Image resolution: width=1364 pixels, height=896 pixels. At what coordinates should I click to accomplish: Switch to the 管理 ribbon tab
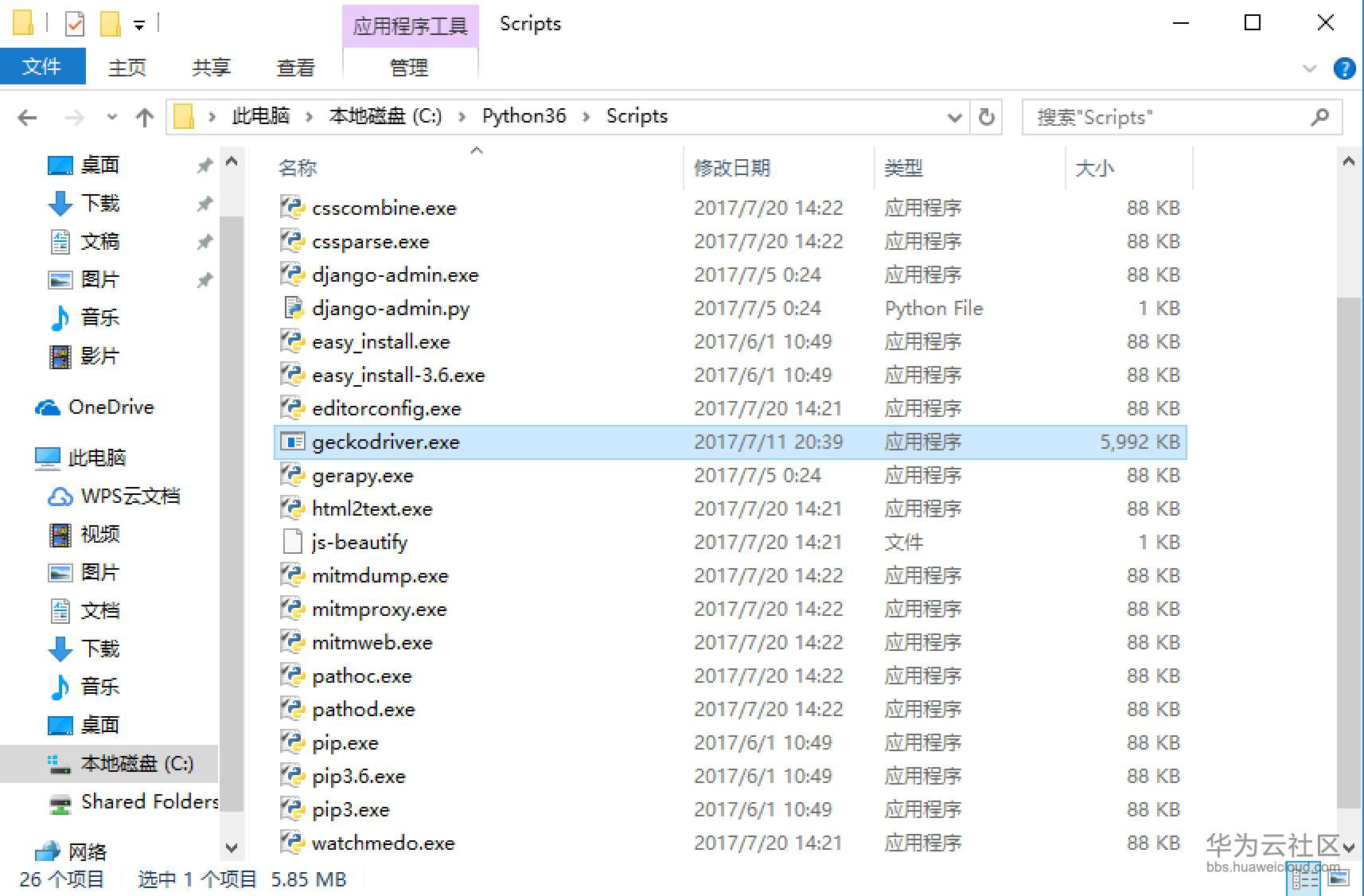(410, 68)
